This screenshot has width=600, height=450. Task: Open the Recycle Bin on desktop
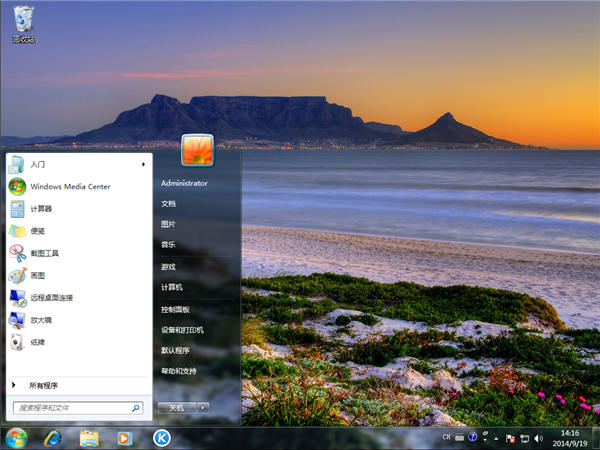click(22, 22)
